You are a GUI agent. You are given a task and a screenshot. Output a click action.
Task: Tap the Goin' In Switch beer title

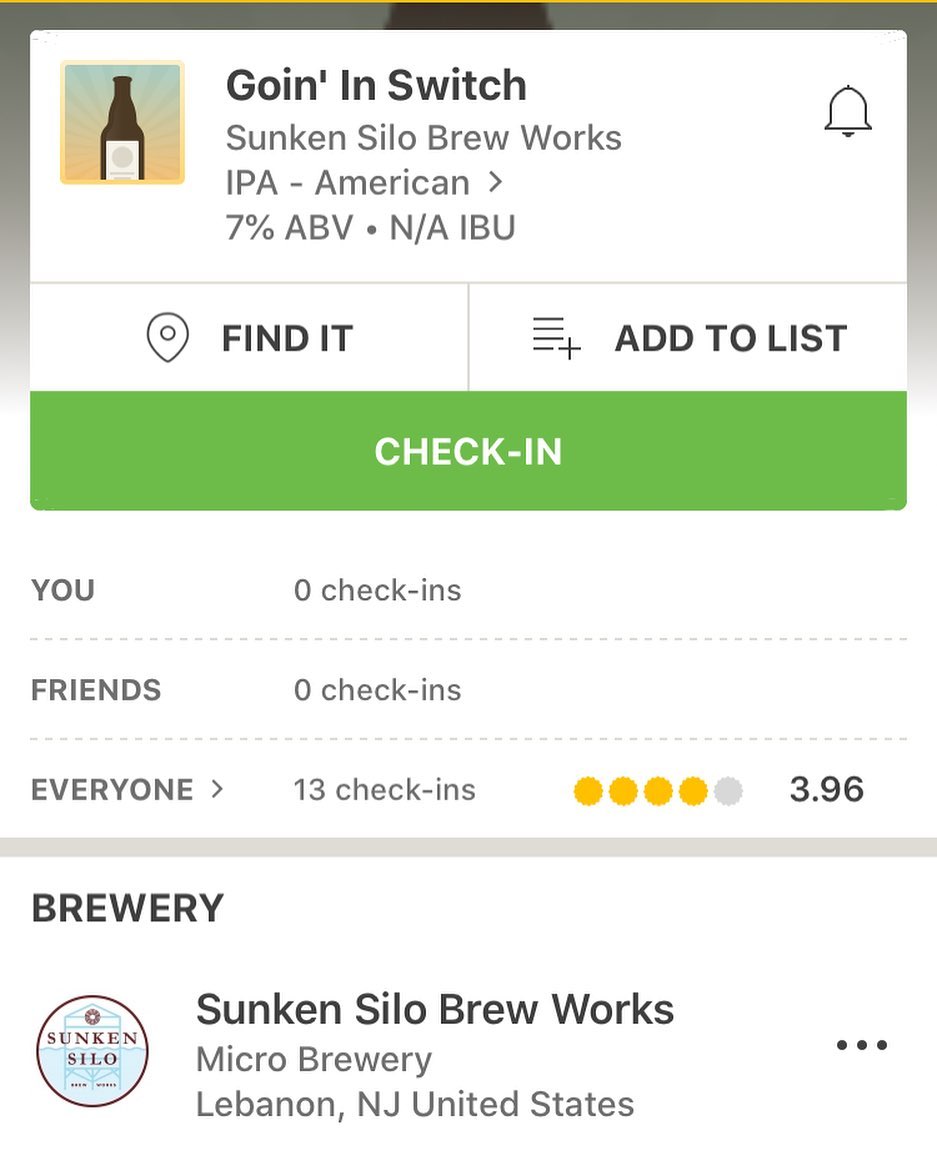(376, 85)
